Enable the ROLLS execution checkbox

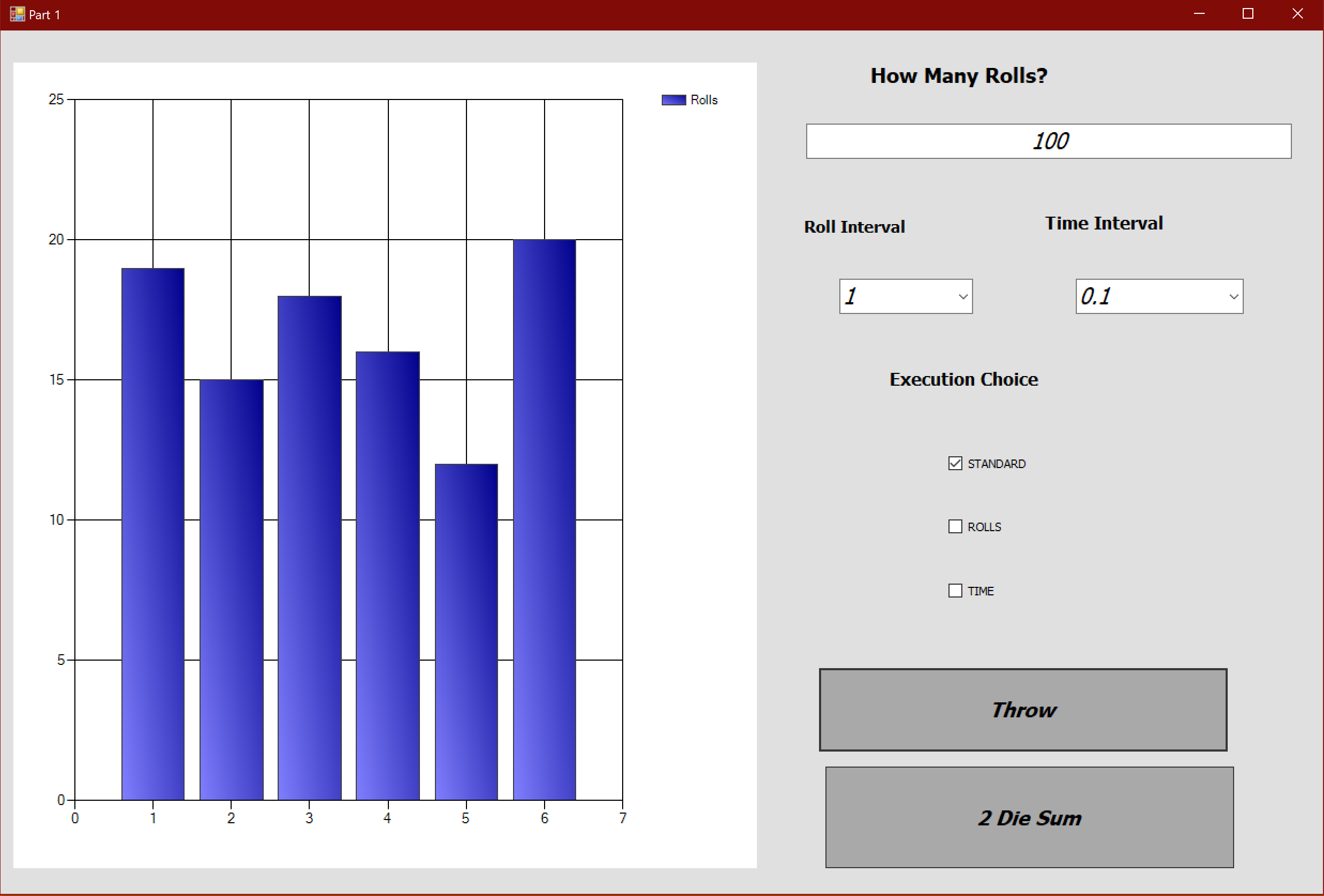[x=955, y=526]
